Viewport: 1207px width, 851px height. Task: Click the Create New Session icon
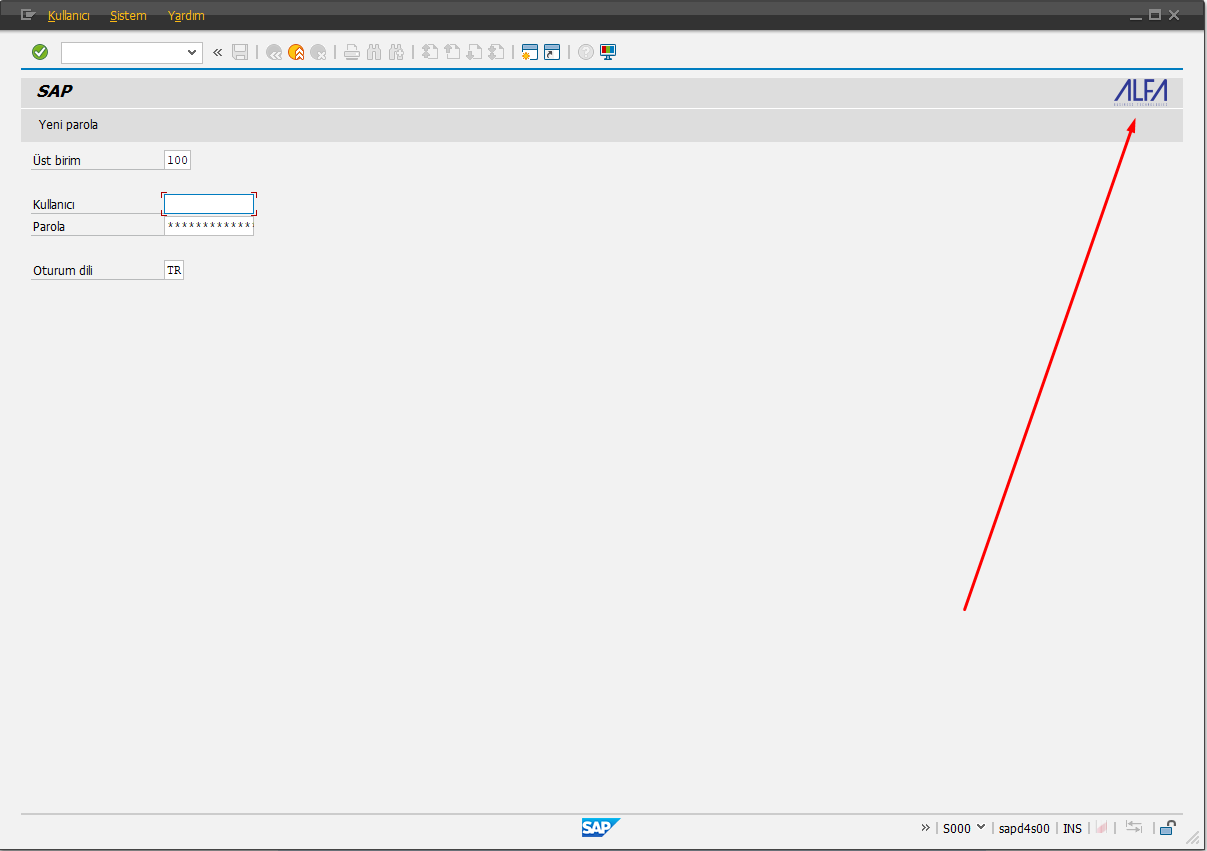tap(530, 52)
